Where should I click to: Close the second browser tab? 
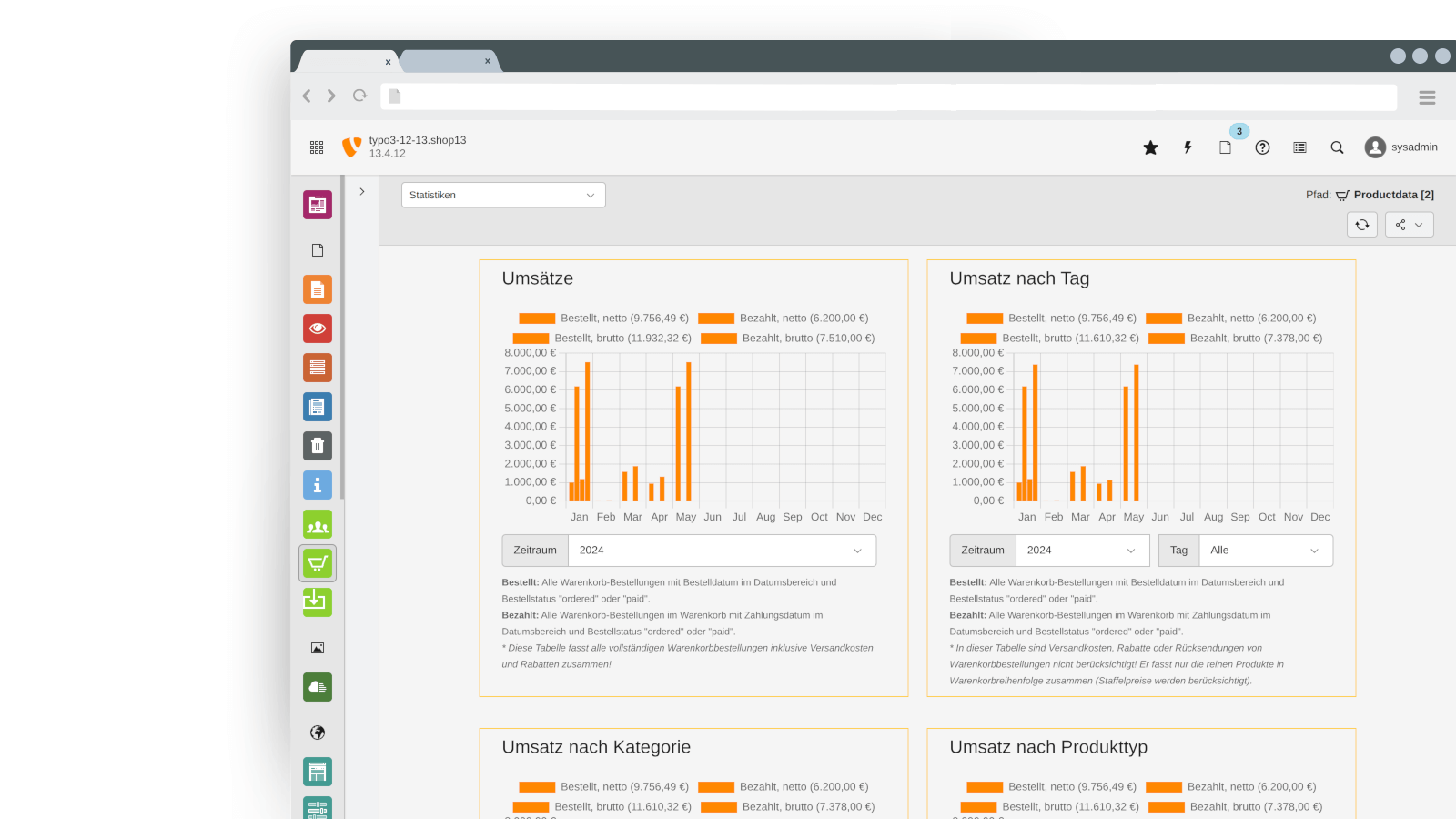tap(488, 61)
